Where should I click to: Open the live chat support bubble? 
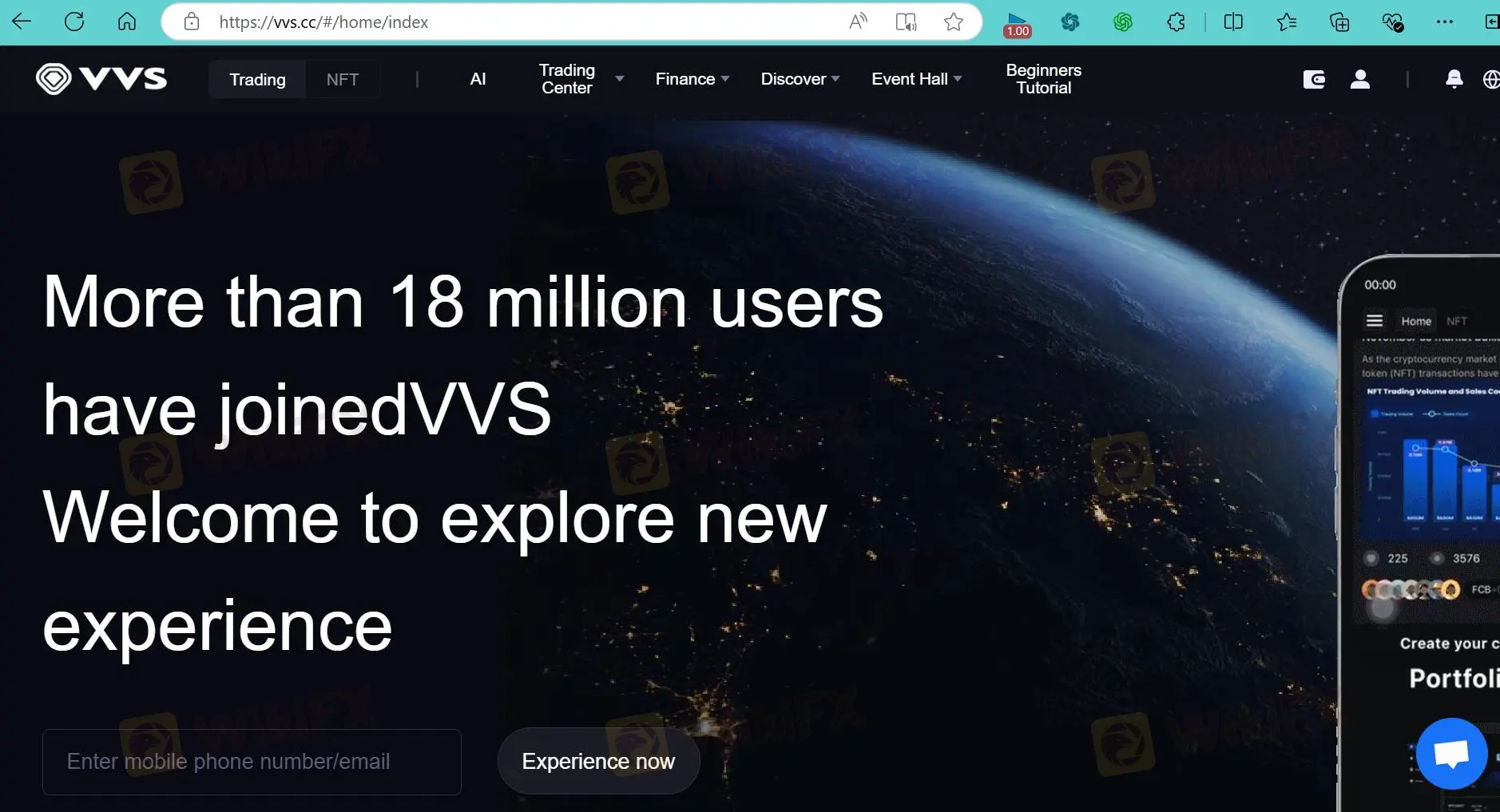click(1451, 753)
